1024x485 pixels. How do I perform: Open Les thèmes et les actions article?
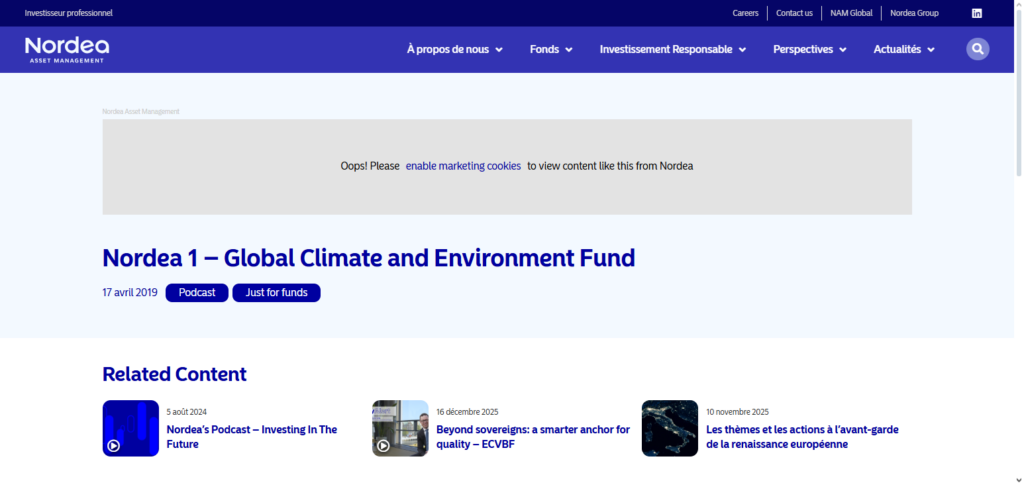tap(803, 437)
